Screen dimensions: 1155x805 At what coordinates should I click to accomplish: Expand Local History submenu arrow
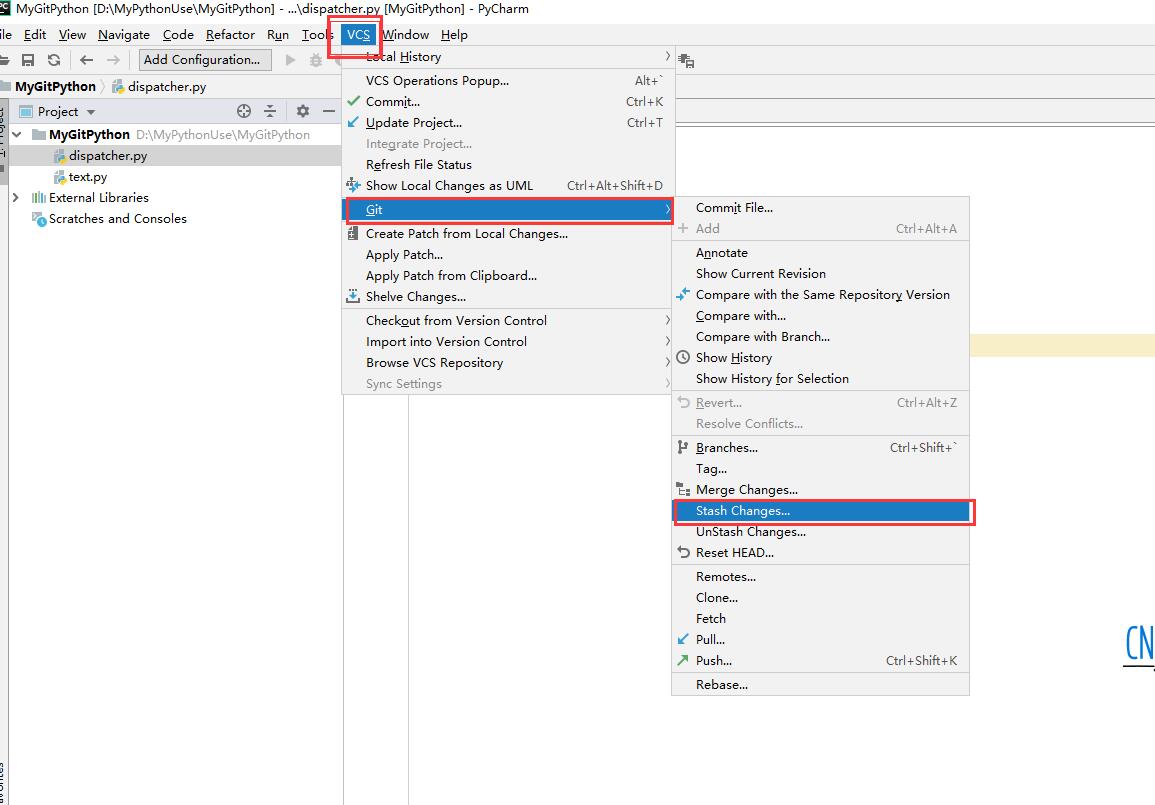[667, 57]
